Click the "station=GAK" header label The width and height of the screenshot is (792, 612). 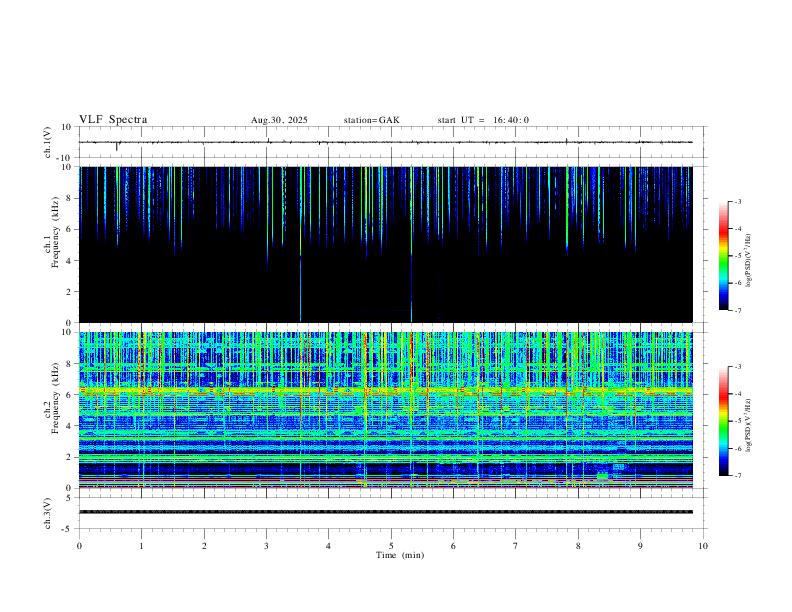[371, 120]
